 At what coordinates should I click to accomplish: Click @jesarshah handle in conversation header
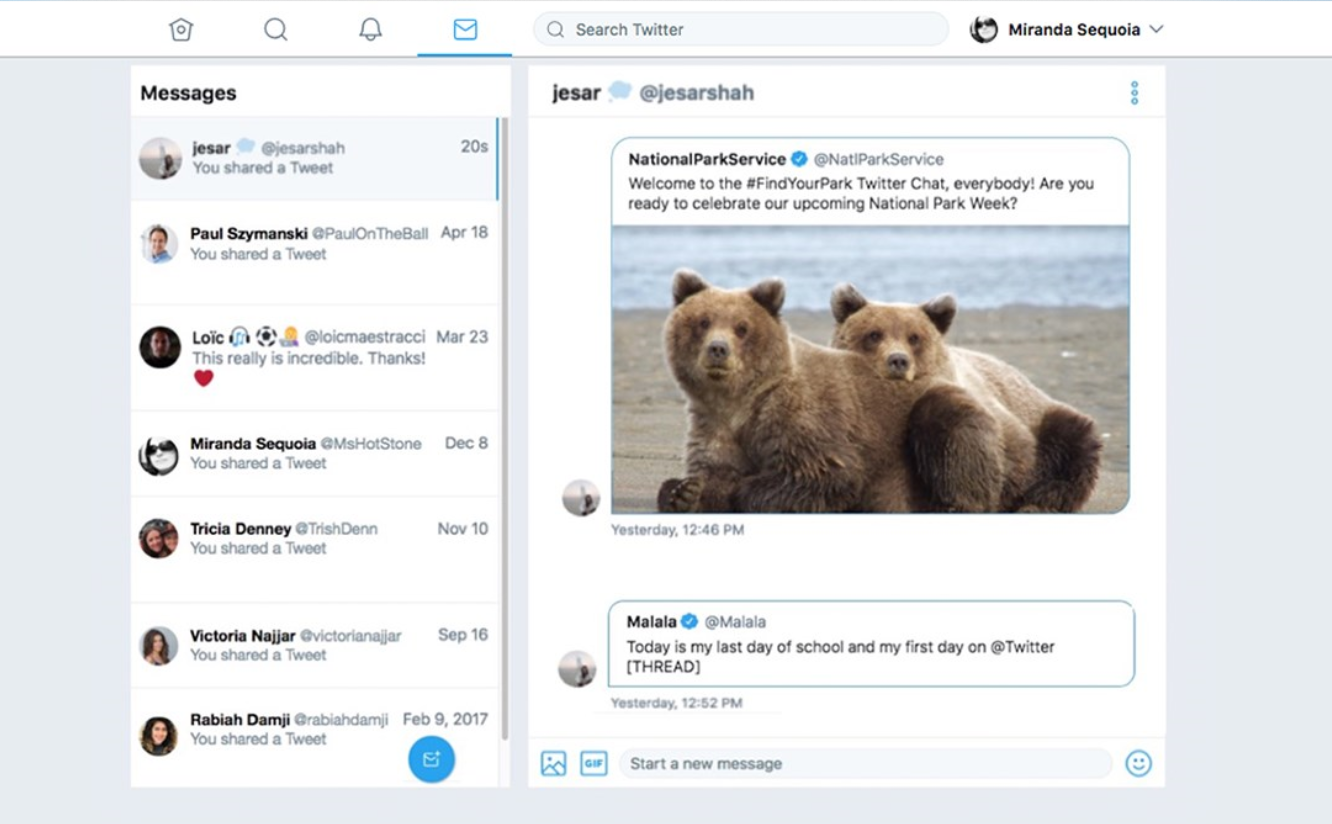pos(697,93)
